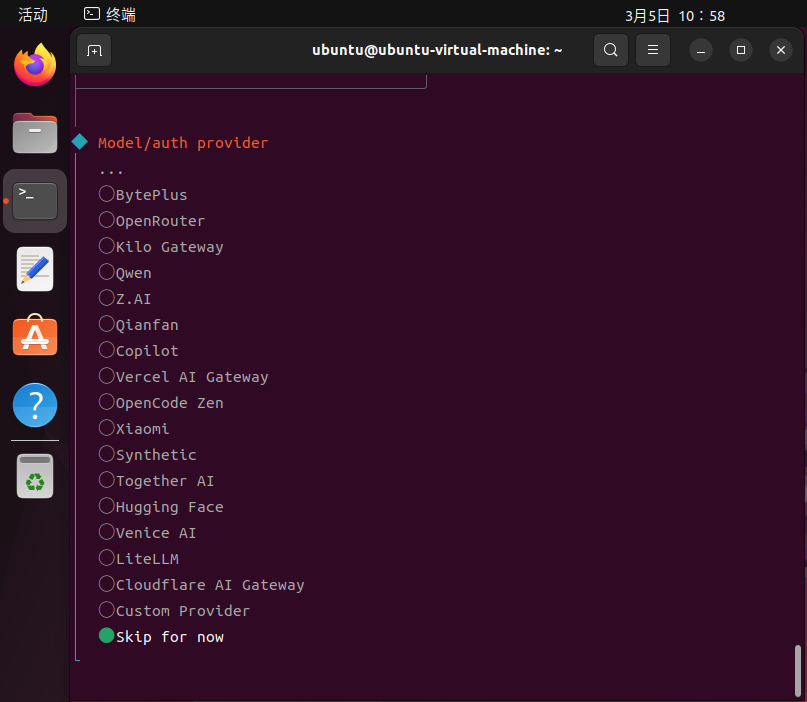
Task: Open a new terminal tab
Action: click(94, 50)
